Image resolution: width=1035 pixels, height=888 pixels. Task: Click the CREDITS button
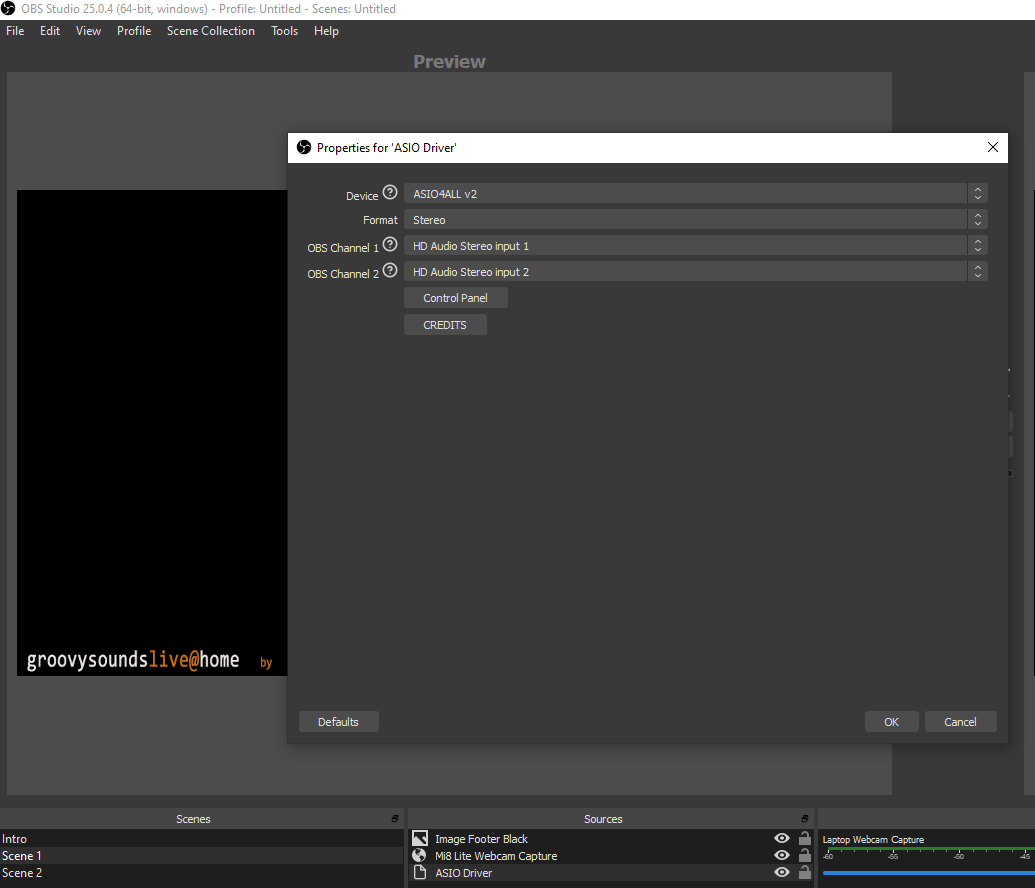click(445, 325)
